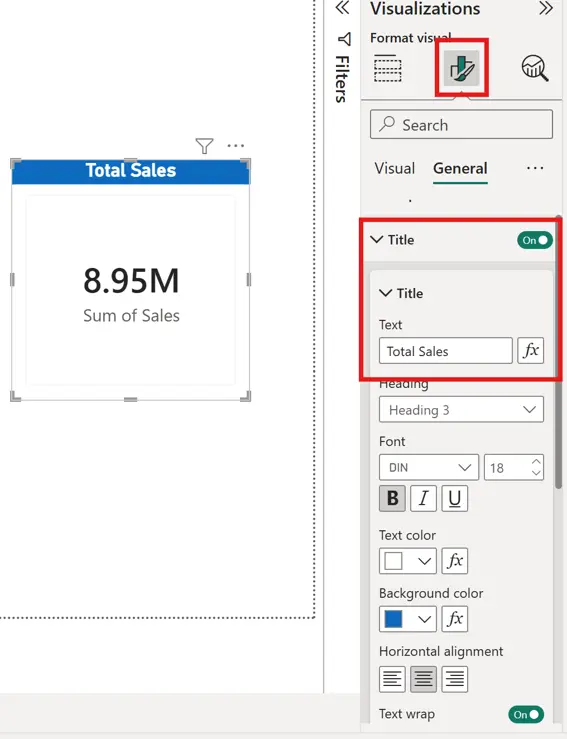Viewport: 567px width, 739px height.
Task: Turn off the Title toggle switch
Action: pos(535,240)
